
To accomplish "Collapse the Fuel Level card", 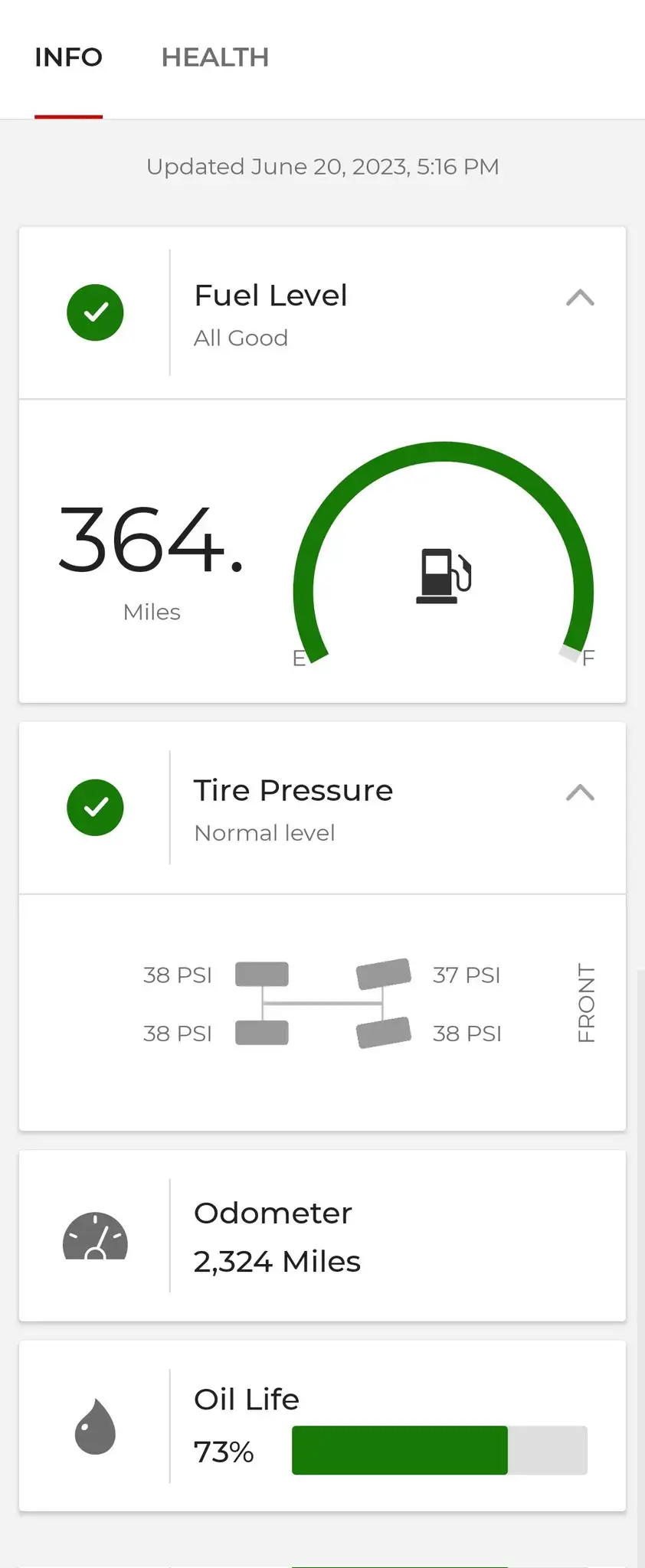I will [x=580, y=298].
